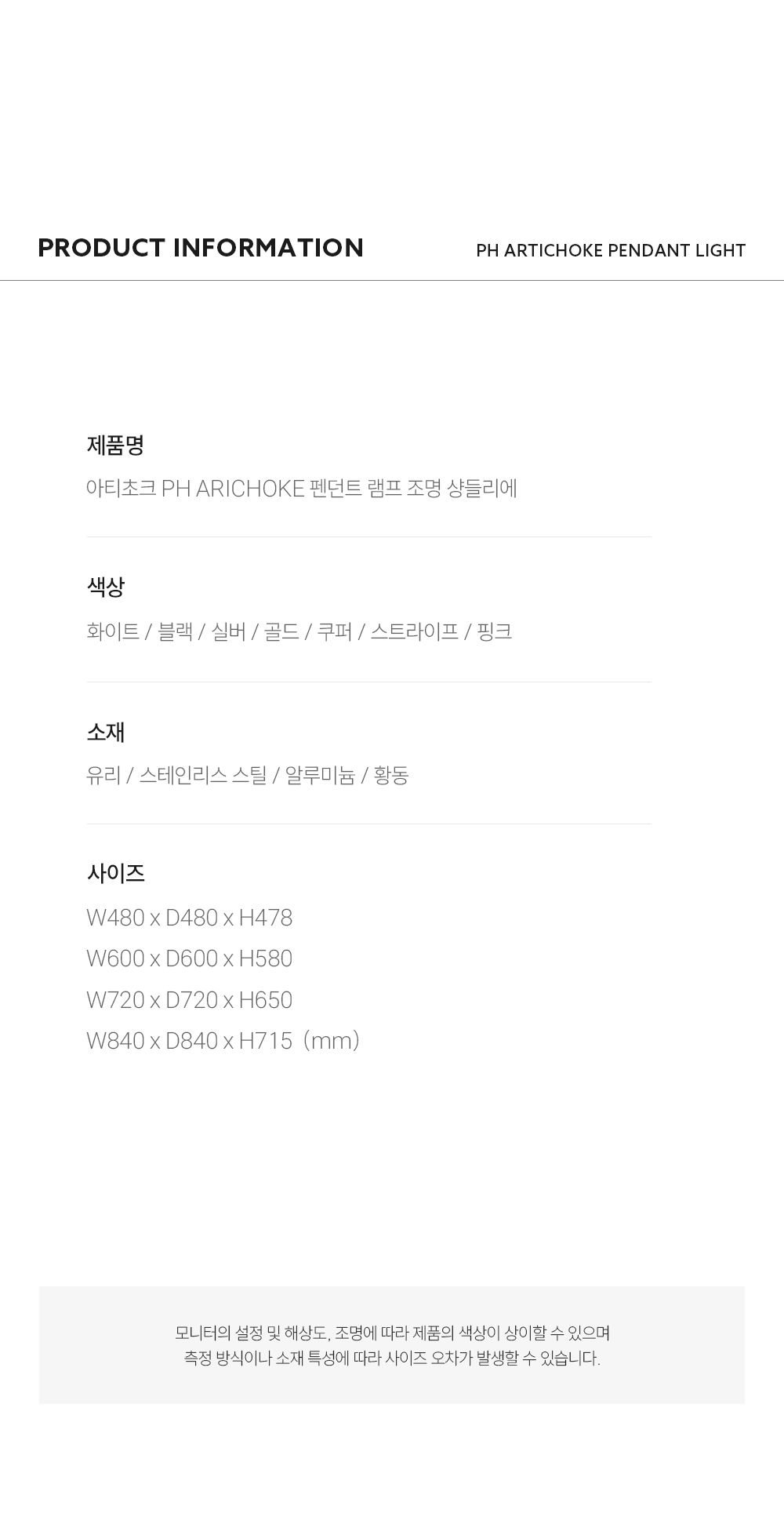Image resolution: width=784 pixels, height=1524 pixels.
Task: Click the gray monitor color disclaimer notice
Action: coord(392,1345)
